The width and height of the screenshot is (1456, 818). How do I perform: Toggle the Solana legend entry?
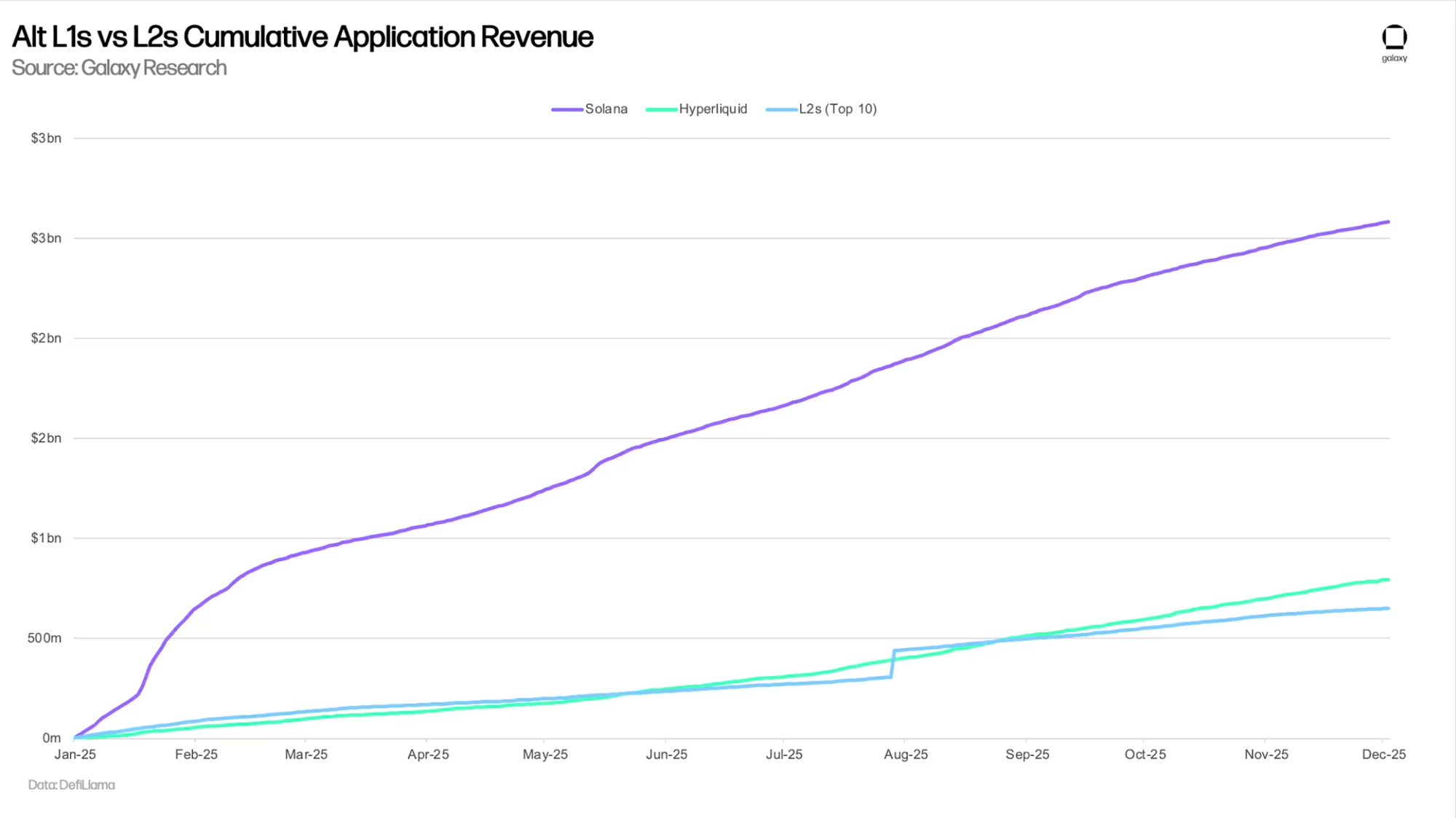606,109
